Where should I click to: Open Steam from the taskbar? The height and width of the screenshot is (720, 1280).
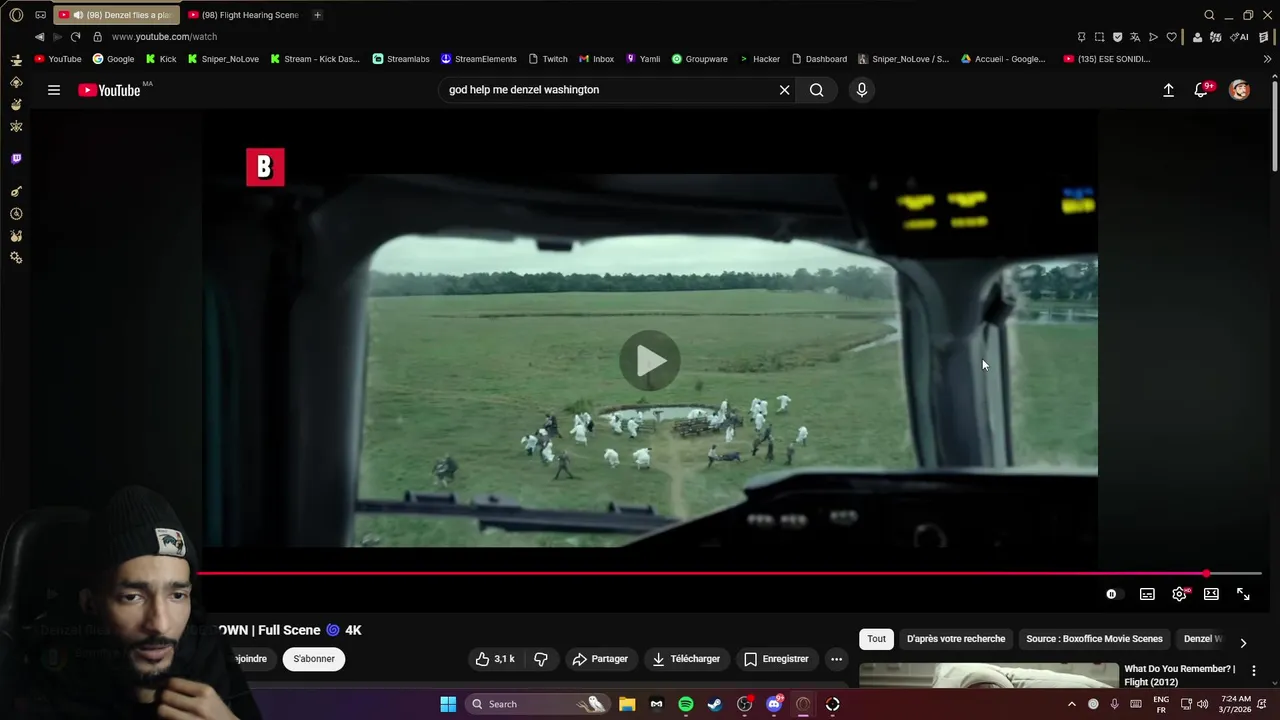(x=715, y=704)
